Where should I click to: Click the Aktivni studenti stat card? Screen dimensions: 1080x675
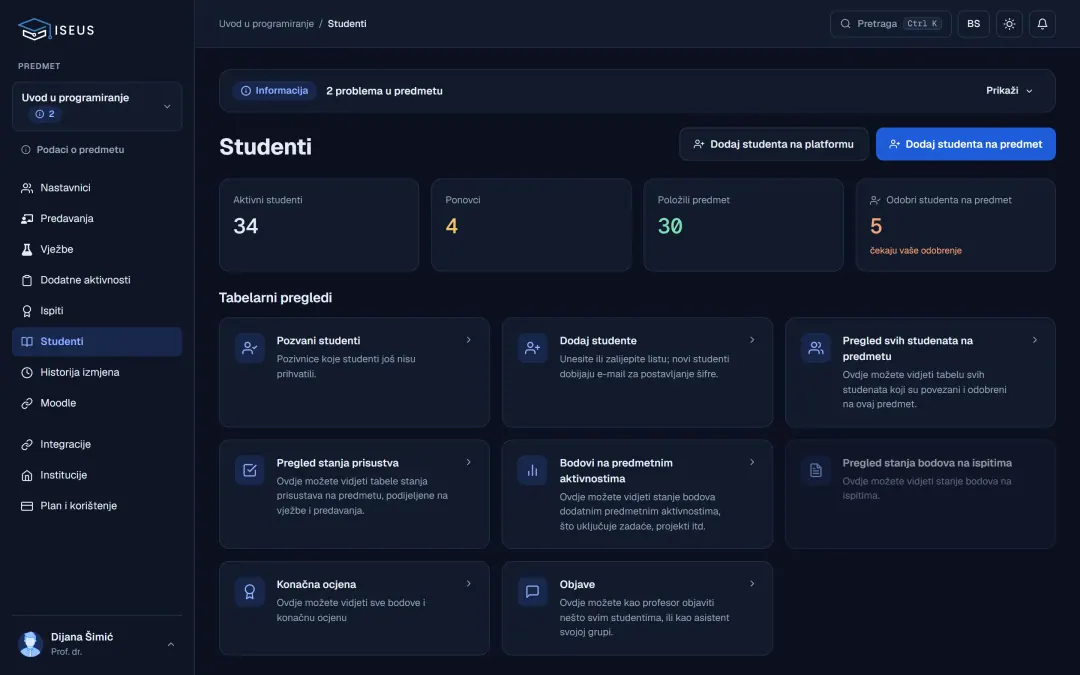click(x=319, y=225)
